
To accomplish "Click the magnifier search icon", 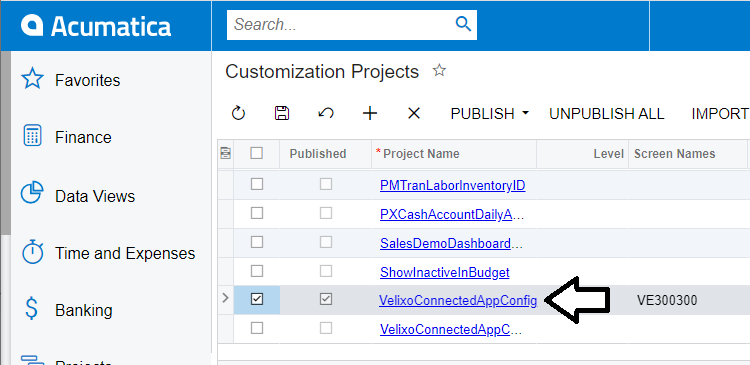I will [x=463, y=23].
